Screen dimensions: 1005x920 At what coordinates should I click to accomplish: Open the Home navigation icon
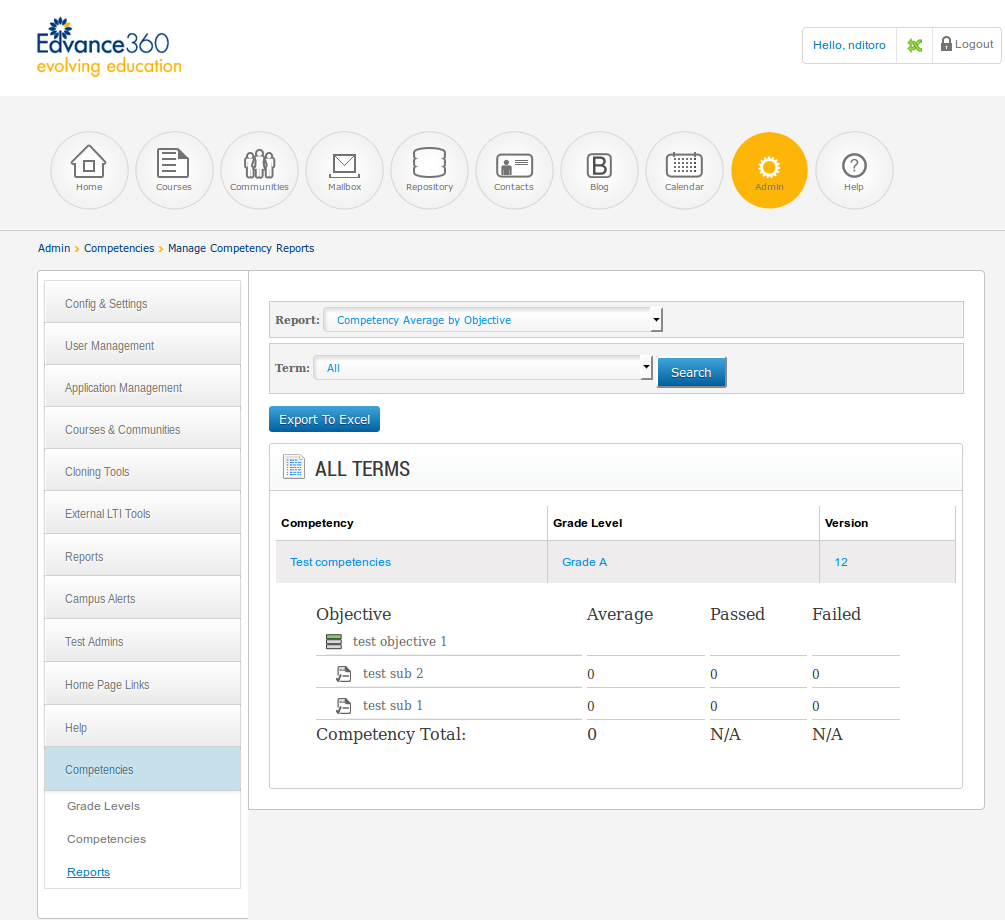[89, 170]
